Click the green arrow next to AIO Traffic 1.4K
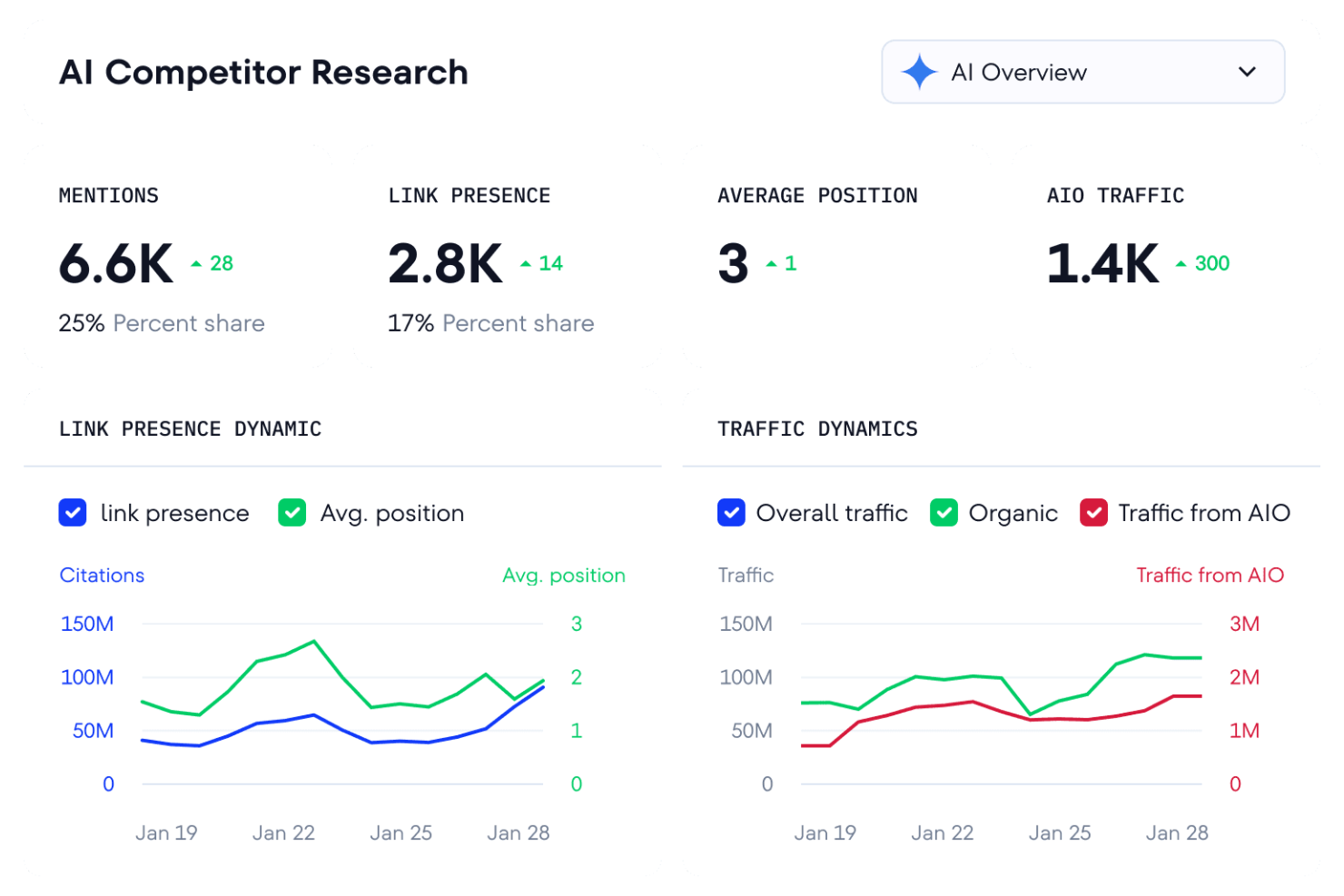 coord(1181,261)
